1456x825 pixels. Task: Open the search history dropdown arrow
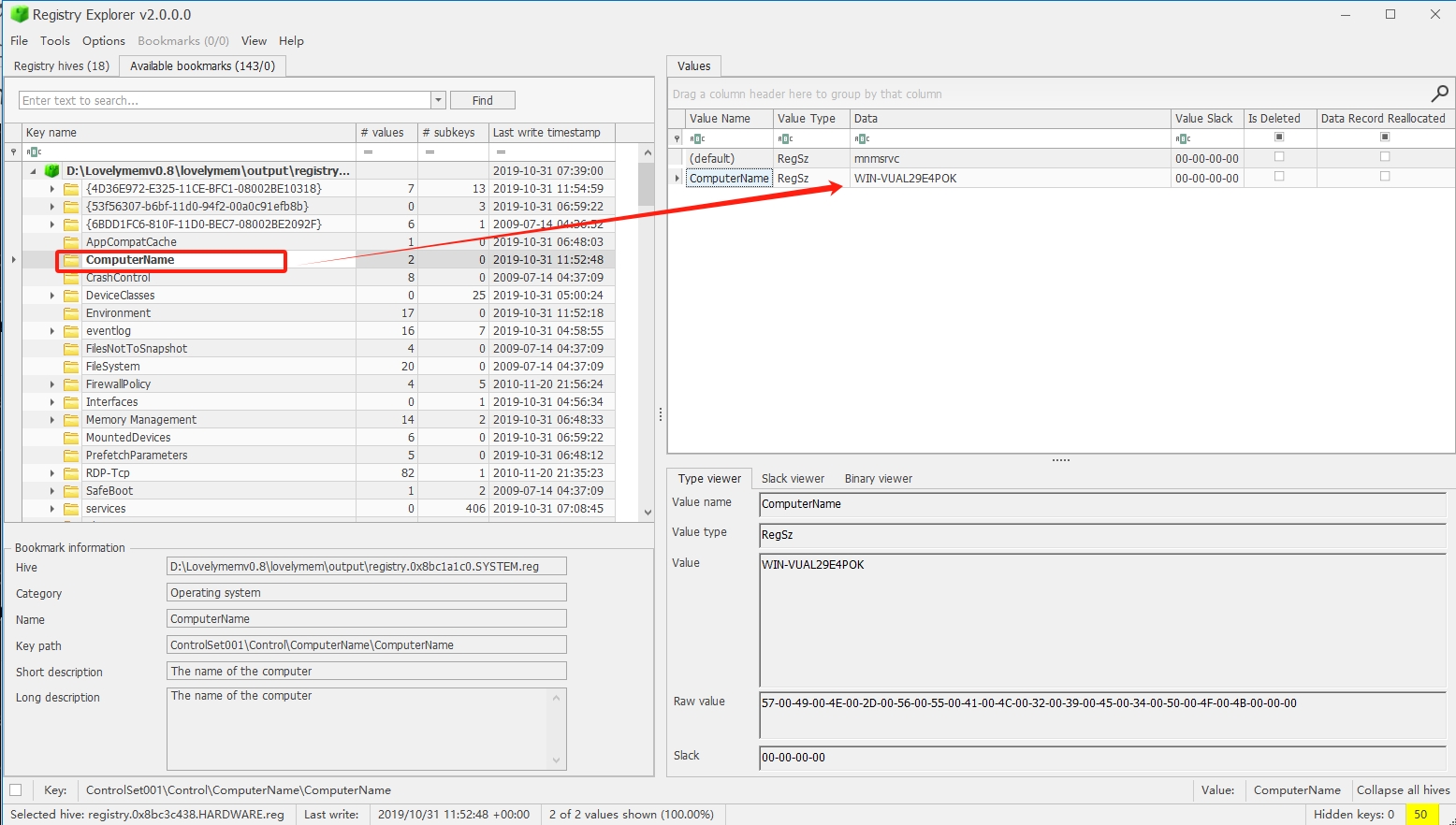pyautogui.click(x=438, y=100)
